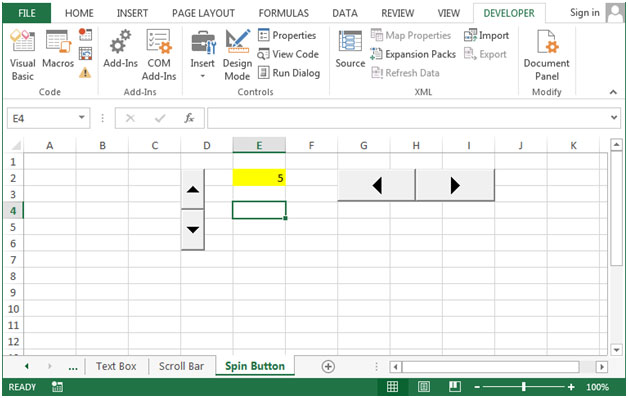Click the Insert Function fx icon
Screen dimensions: 628x398
tap(189, 118)
